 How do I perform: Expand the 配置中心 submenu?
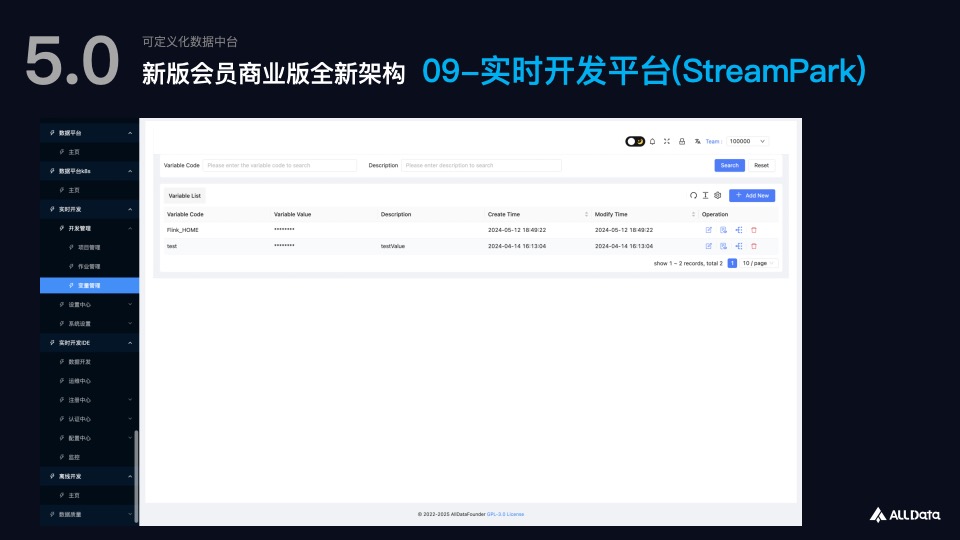click(89, 438)
